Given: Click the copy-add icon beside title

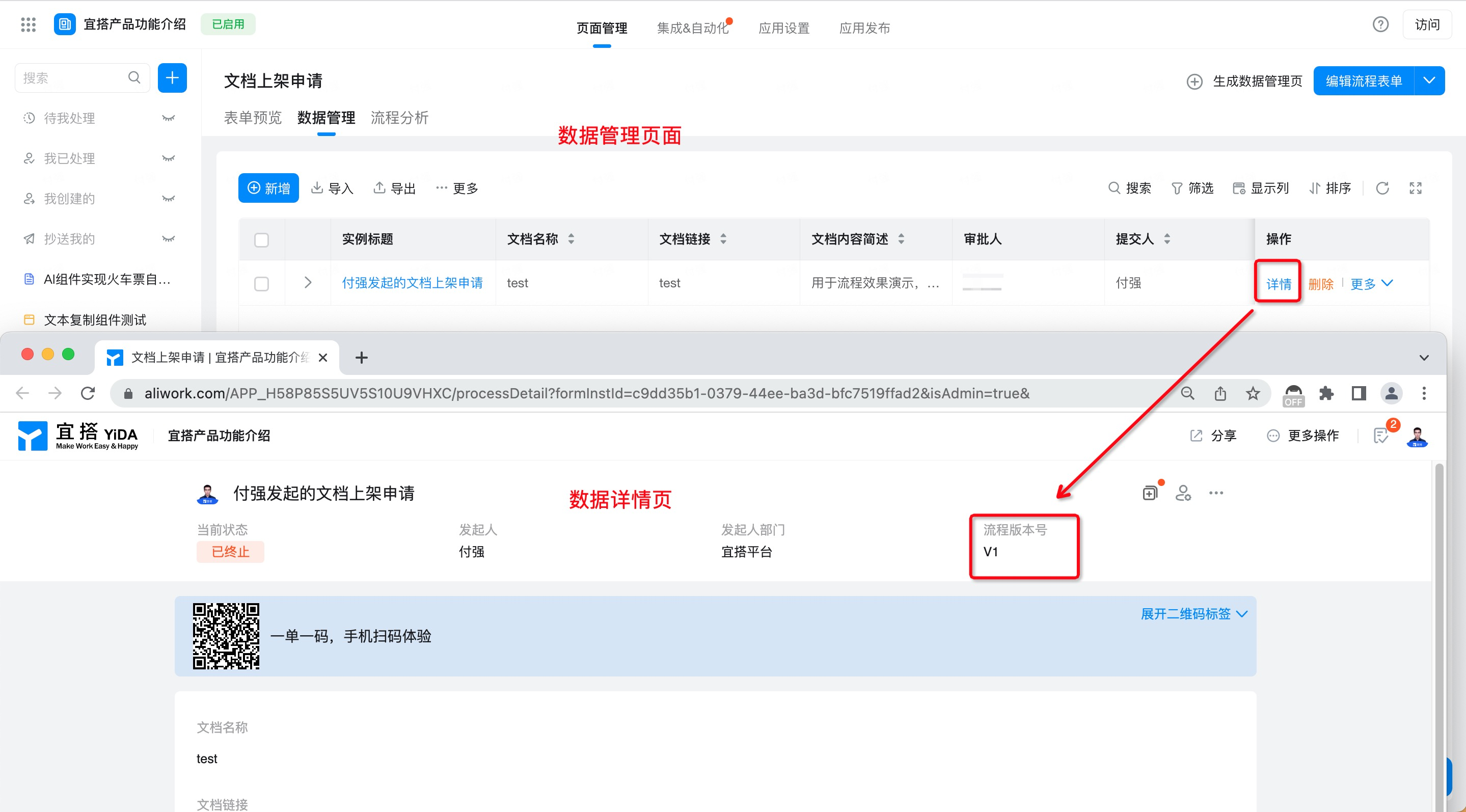Looking at the screenshot, I should [x=1151, y=492].
